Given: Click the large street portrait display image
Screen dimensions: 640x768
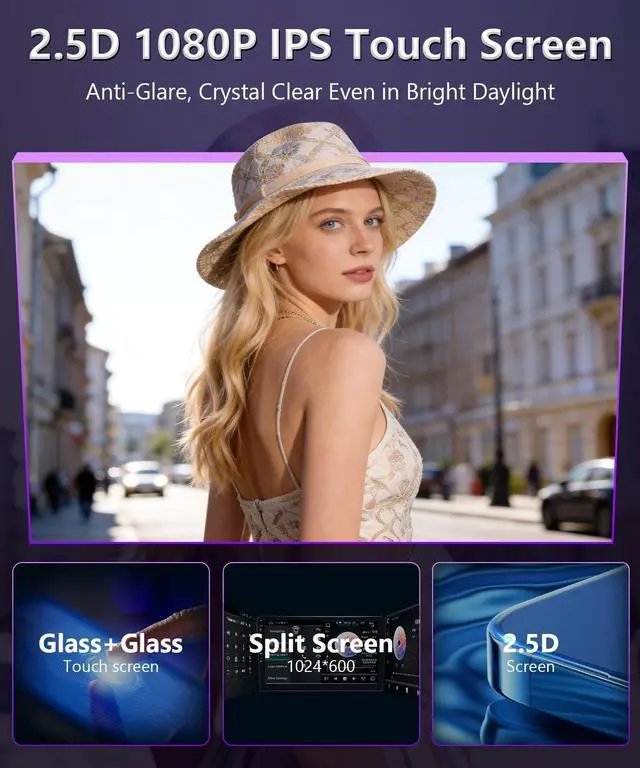Looking at the screenshot, I should (x=319, y=348).
